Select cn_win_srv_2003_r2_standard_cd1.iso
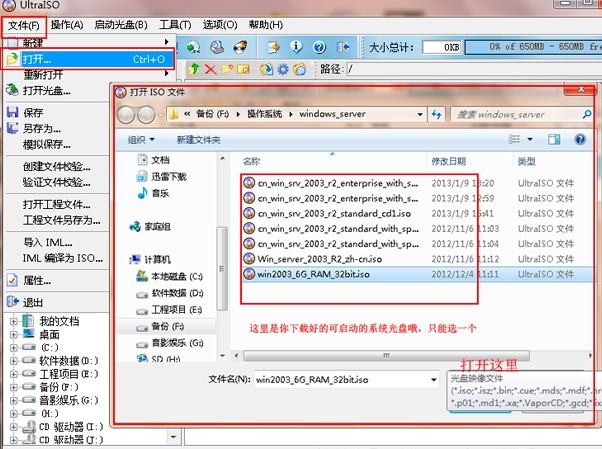Viewport: 602px width, 449px height. pyautogui.click(x=320, y=213)
